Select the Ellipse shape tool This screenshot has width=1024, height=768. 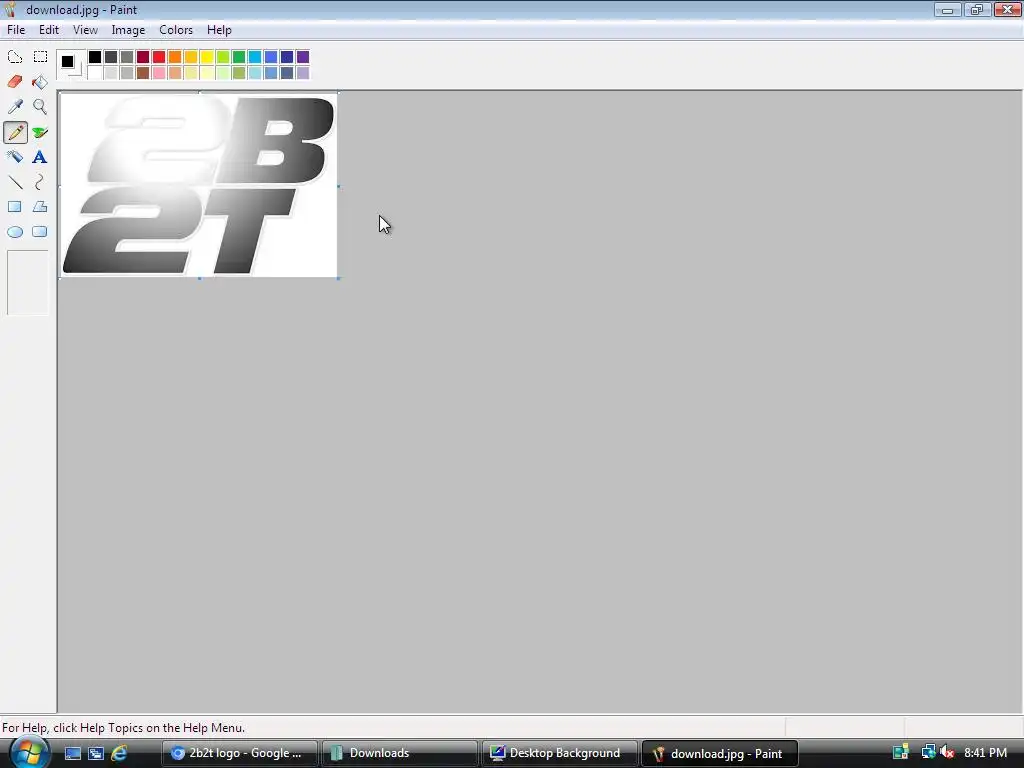pyautogui.click(x=15, y=232)
